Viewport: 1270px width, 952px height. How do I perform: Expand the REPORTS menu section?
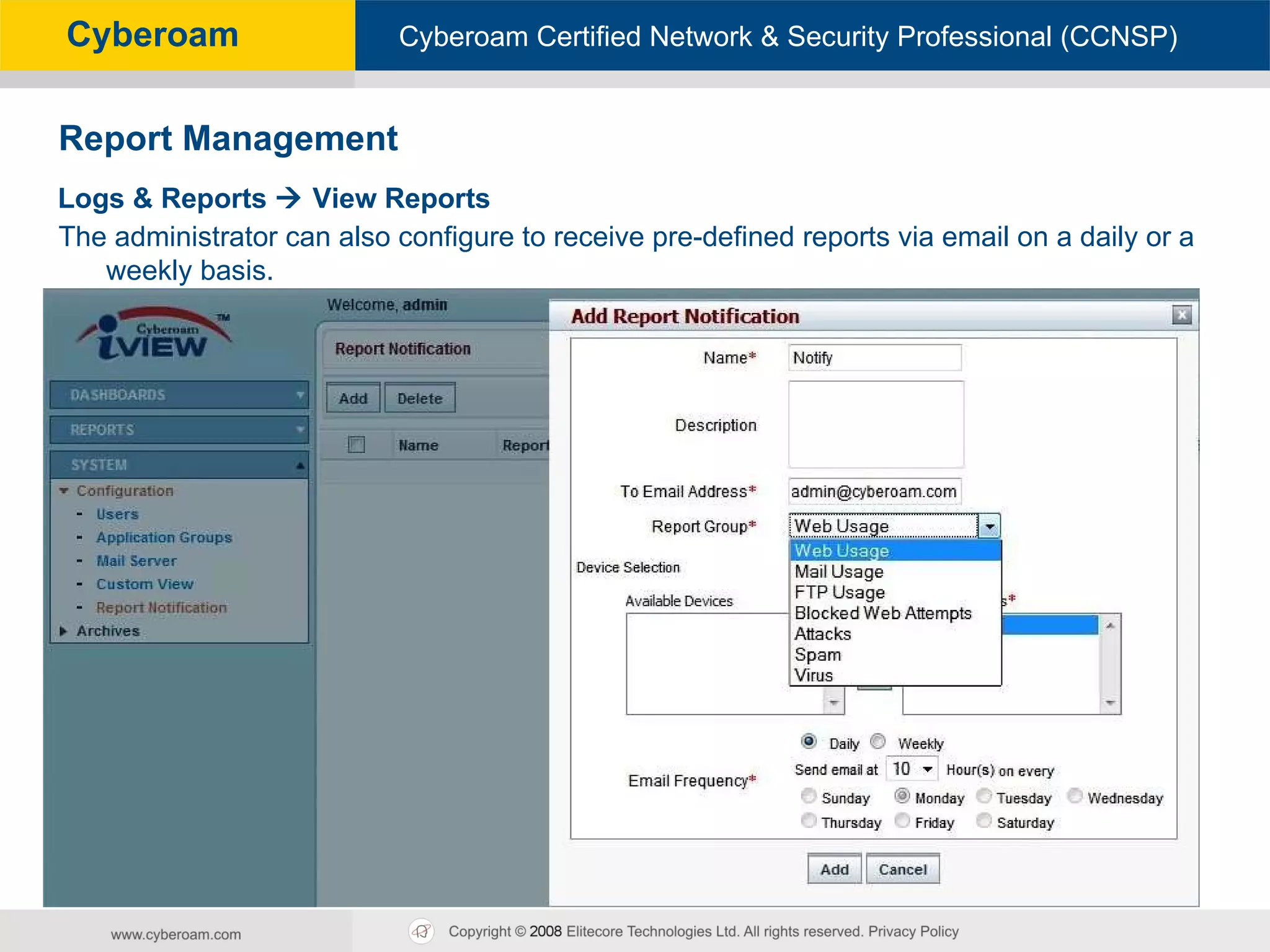(179, 430)
